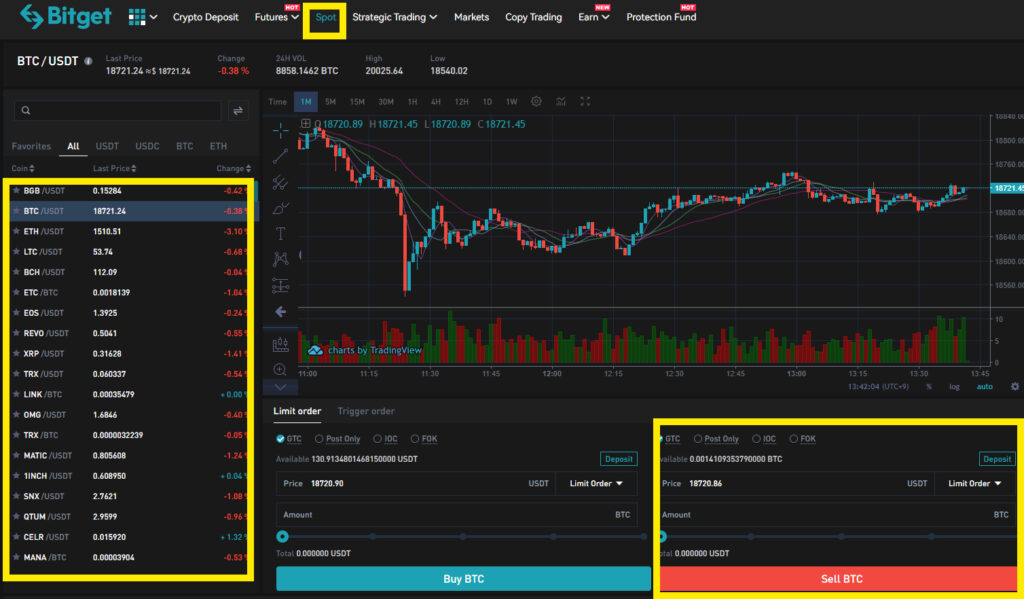Click the info icon next to BTC/USDT
This screenshot has height=599, width=1024.
click(x=88, y=61)
